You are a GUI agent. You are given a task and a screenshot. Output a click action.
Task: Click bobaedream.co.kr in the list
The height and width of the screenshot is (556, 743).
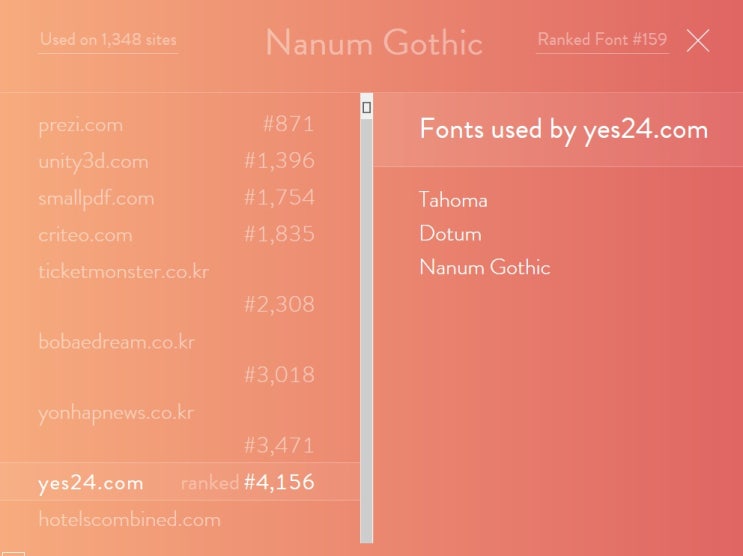(116, 342)
